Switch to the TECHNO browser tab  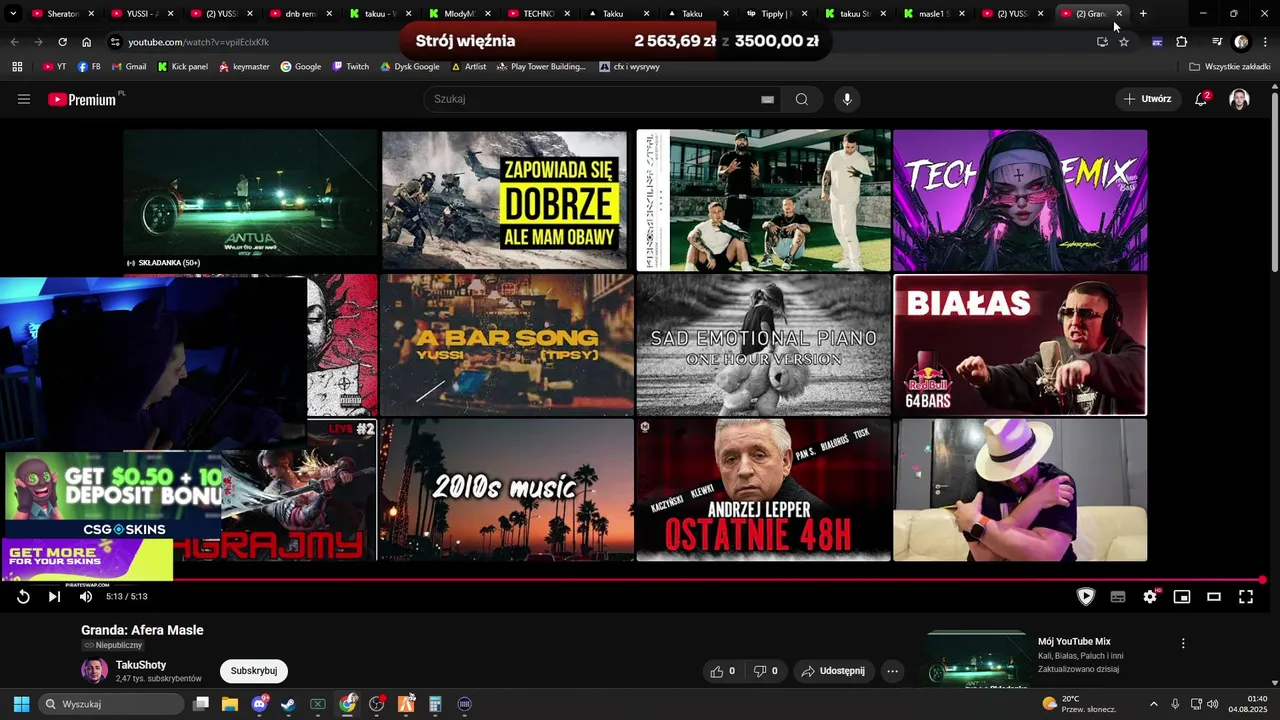(538, 14)
